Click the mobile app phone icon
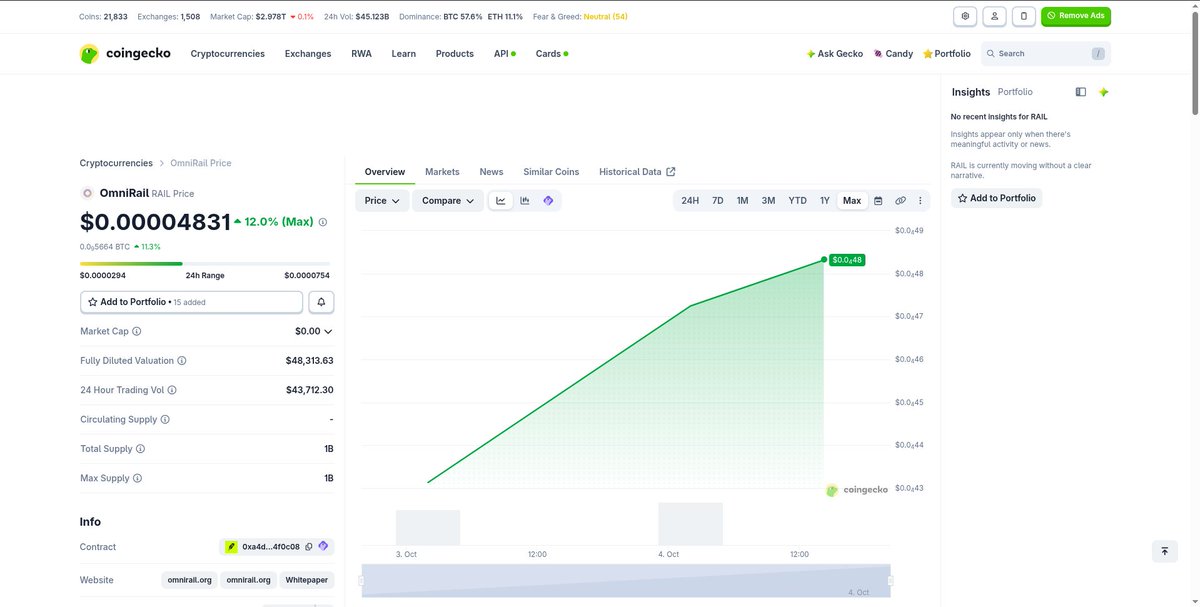1200x607 pixels. click(x=1023, y=16)
